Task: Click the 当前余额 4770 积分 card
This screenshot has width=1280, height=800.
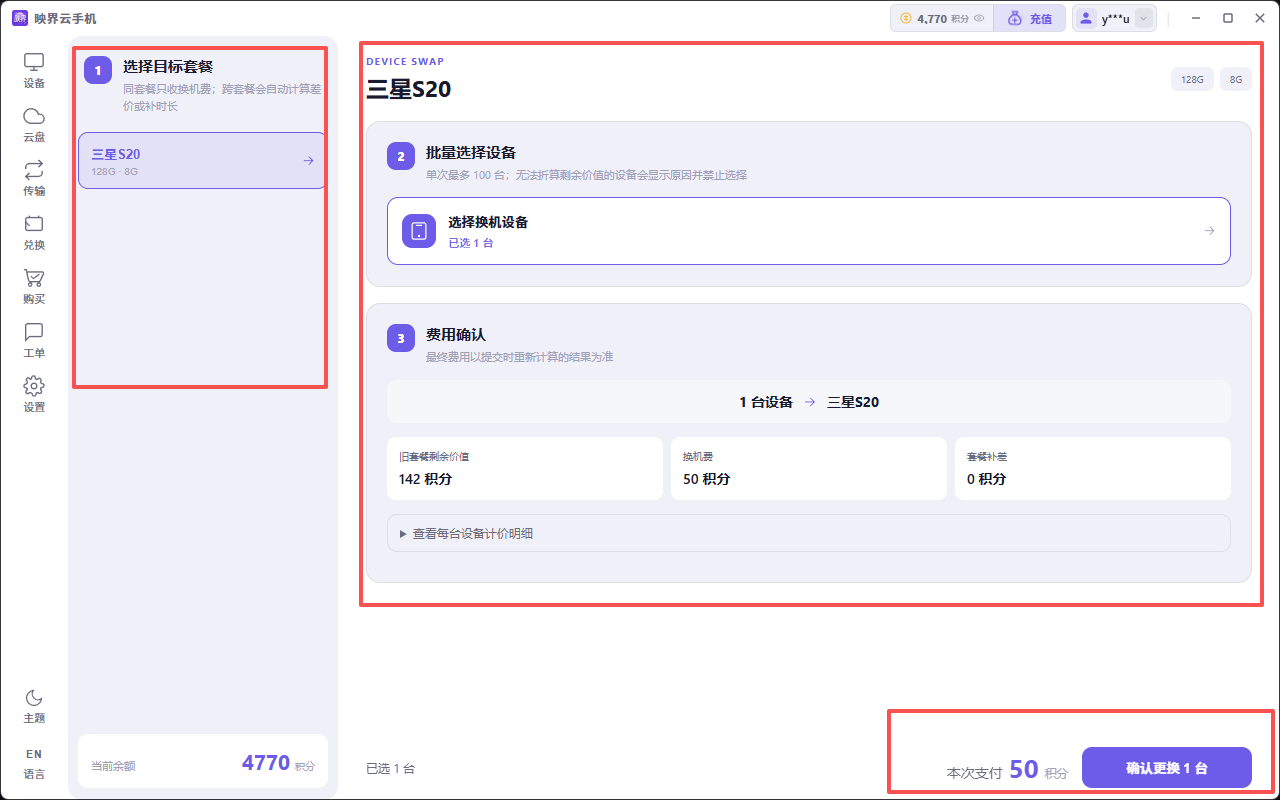Action: coord(202,761)
